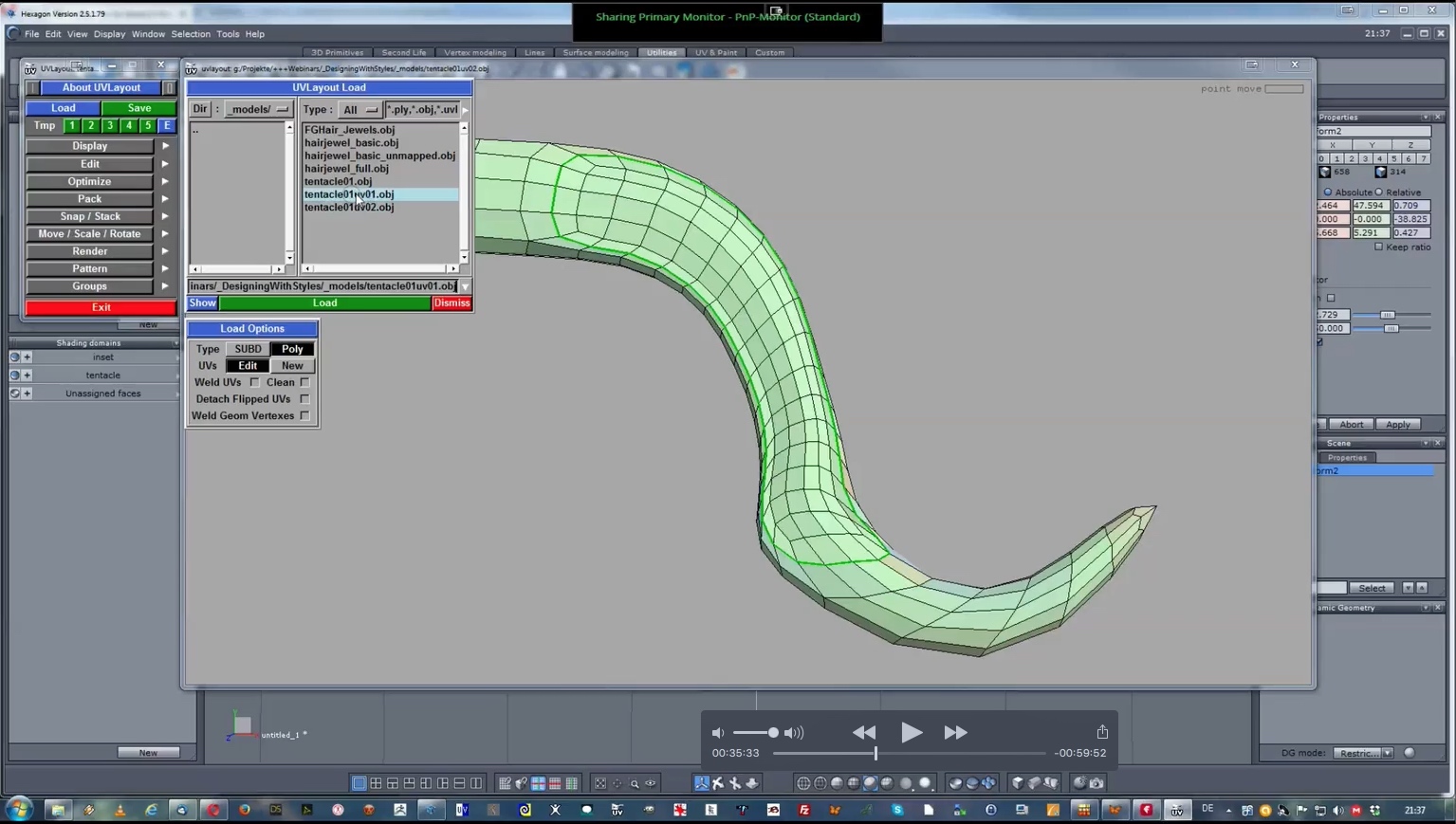
Task: Switch to the Vertex modeling tab
Action: (x=475, y=53)
